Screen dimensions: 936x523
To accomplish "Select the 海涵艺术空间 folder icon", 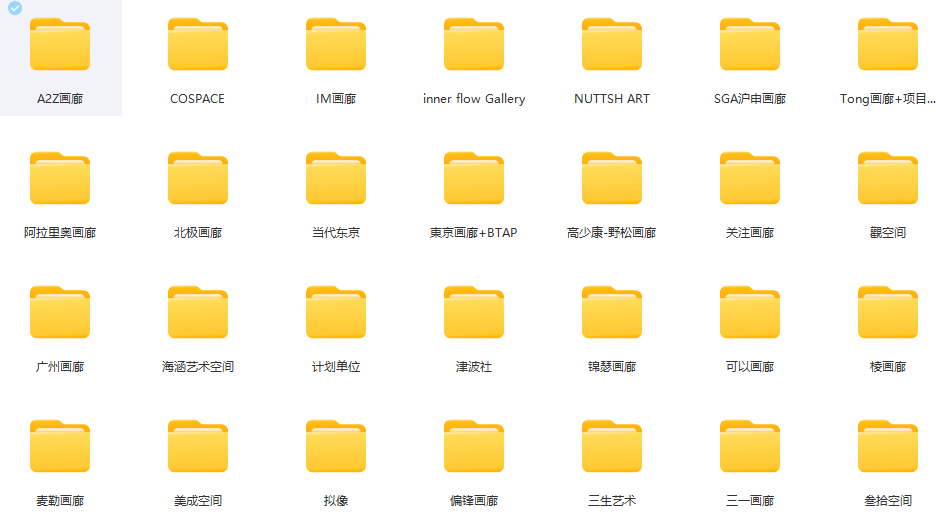I will point(197,313).
